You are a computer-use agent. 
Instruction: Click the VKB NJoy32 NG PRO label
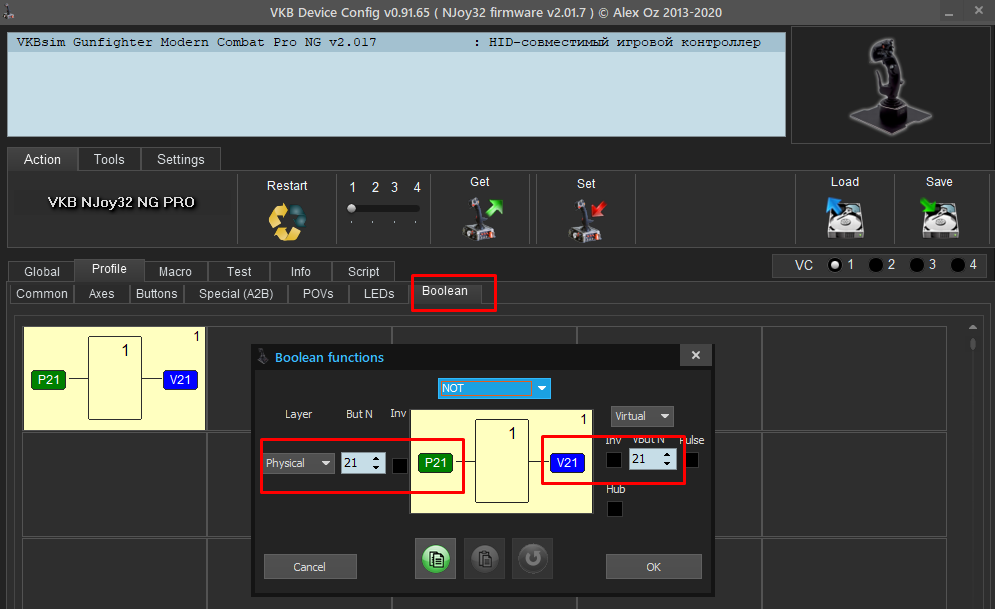point(121,202)
